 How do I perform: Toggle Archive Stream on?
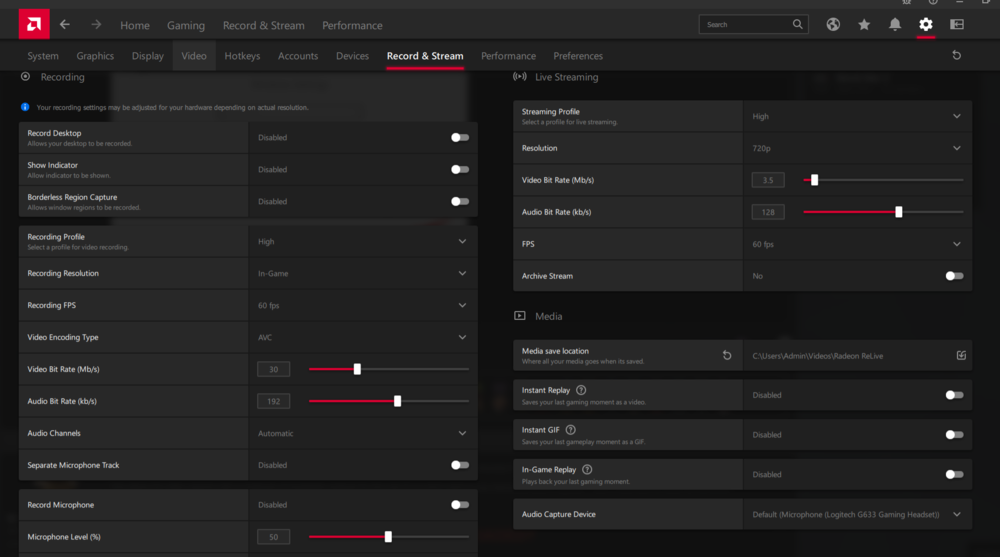coord(954,276)
